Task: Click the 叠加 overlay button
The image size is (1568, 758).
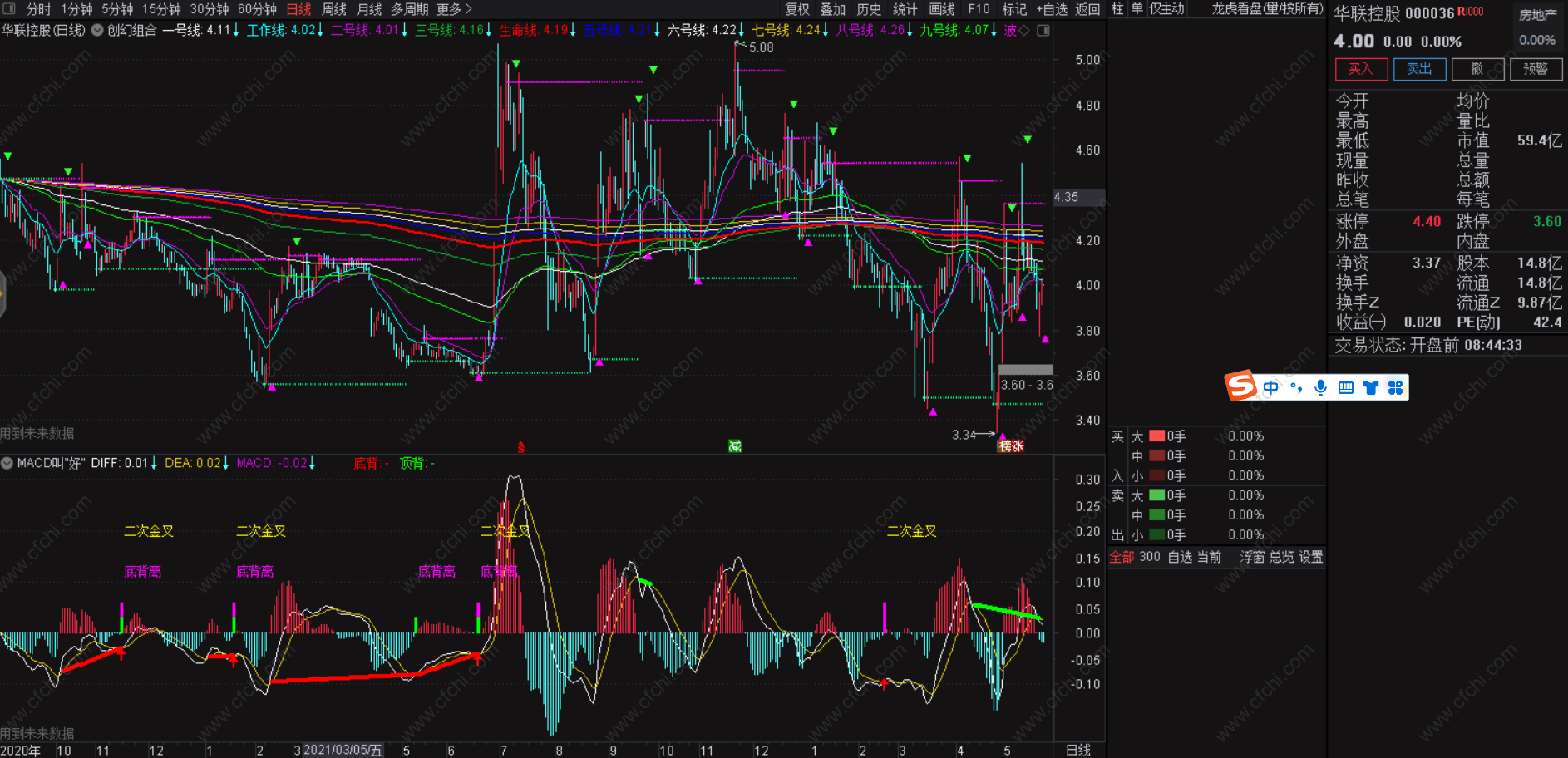Action: tap(832, 9)
